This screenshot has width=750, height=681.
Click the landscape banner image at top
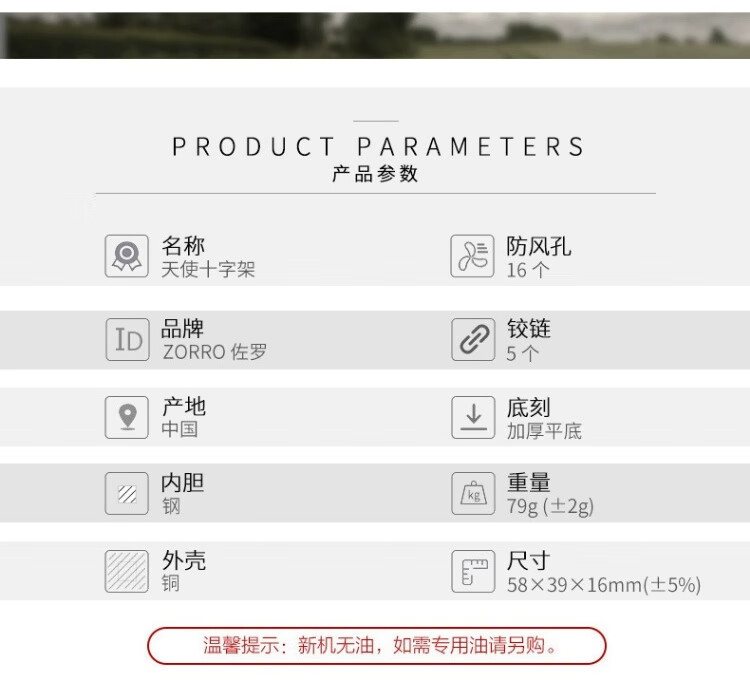click(x=375, y=35)
